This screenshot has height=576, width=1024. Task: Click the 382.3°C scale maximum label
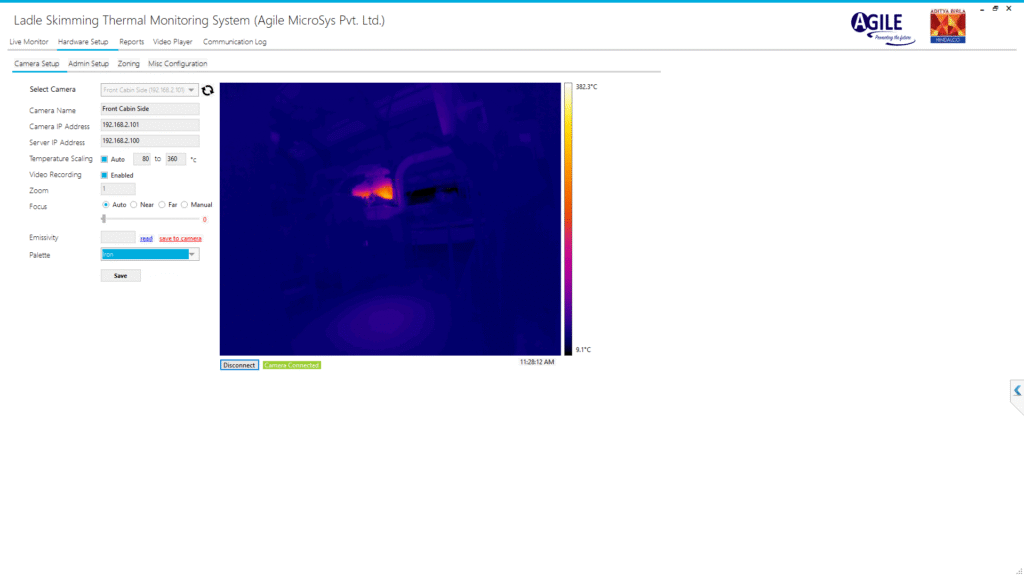click(586, 86)
